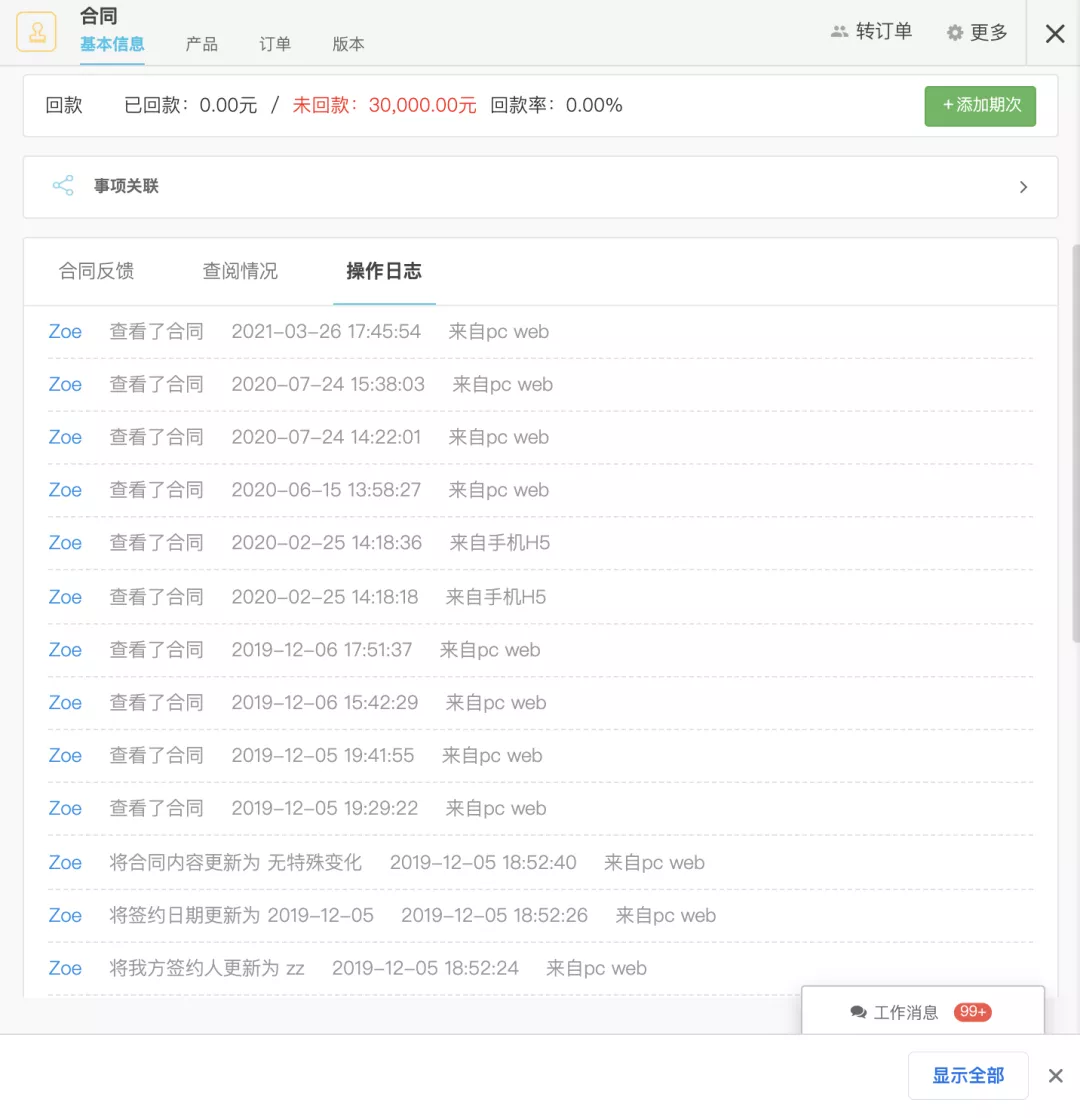View the 合同反馈 tab
The height and width of the screenshot is (1118, 1080).
click(x=95, y=271)
